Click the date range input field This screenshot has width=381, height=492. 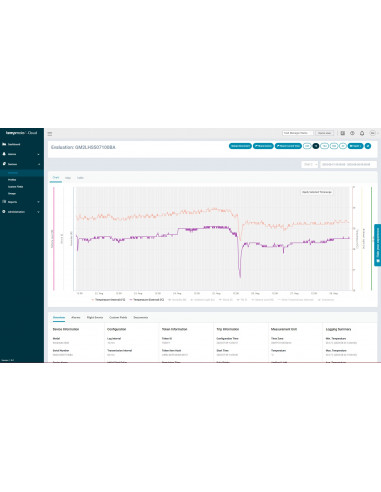(x=348, y=164)
